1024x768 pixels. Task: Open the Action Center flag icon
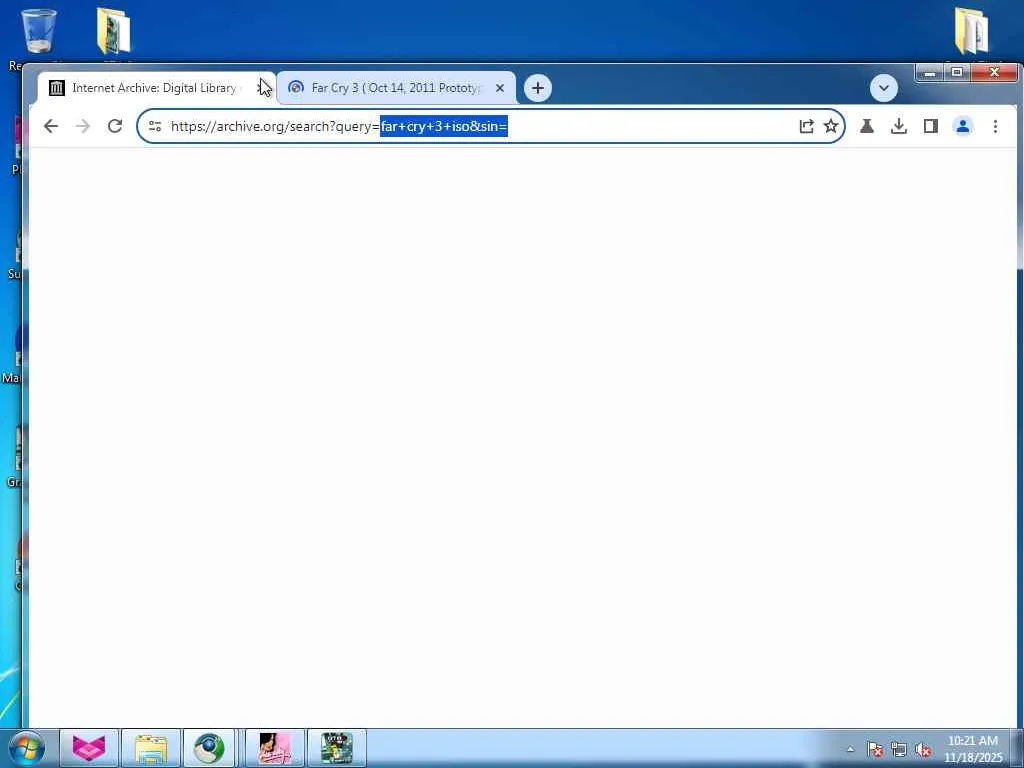click(x=875, y=749)
